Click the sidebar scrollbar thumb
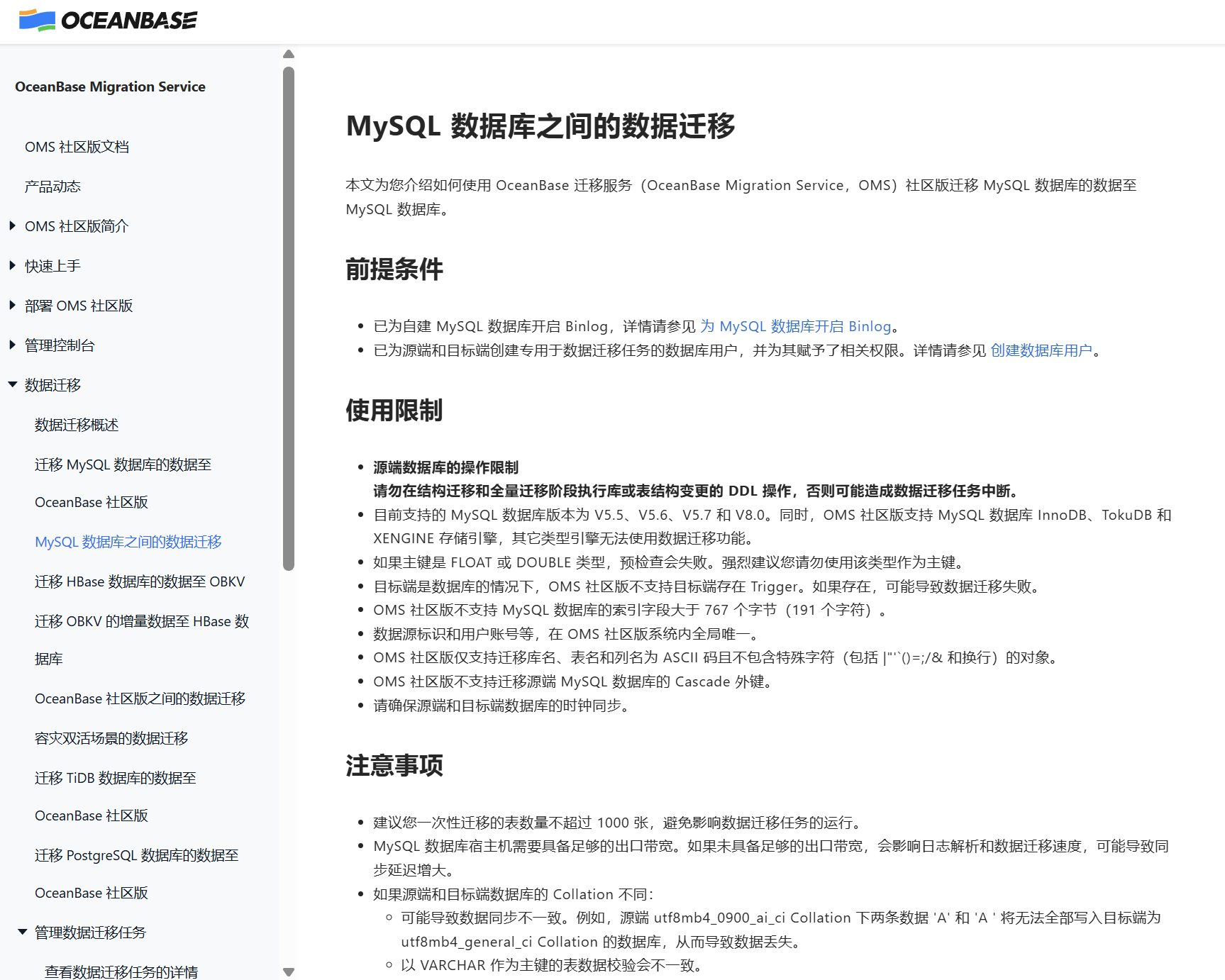Screen dimensions: 1225x980 pos(289,318)
